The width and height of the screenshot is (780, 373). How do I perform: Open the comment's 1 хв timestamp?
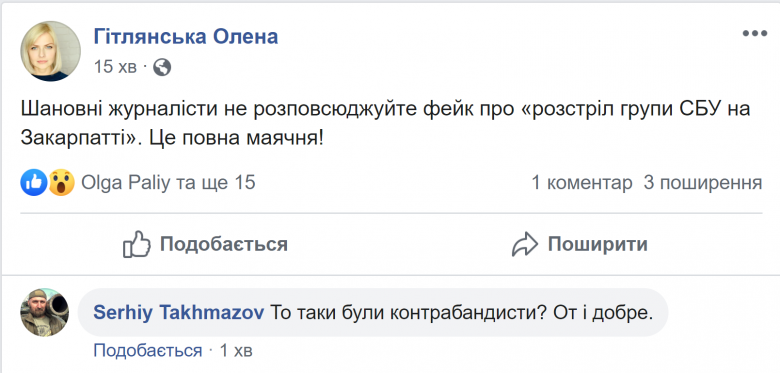(x=236, y=351)
